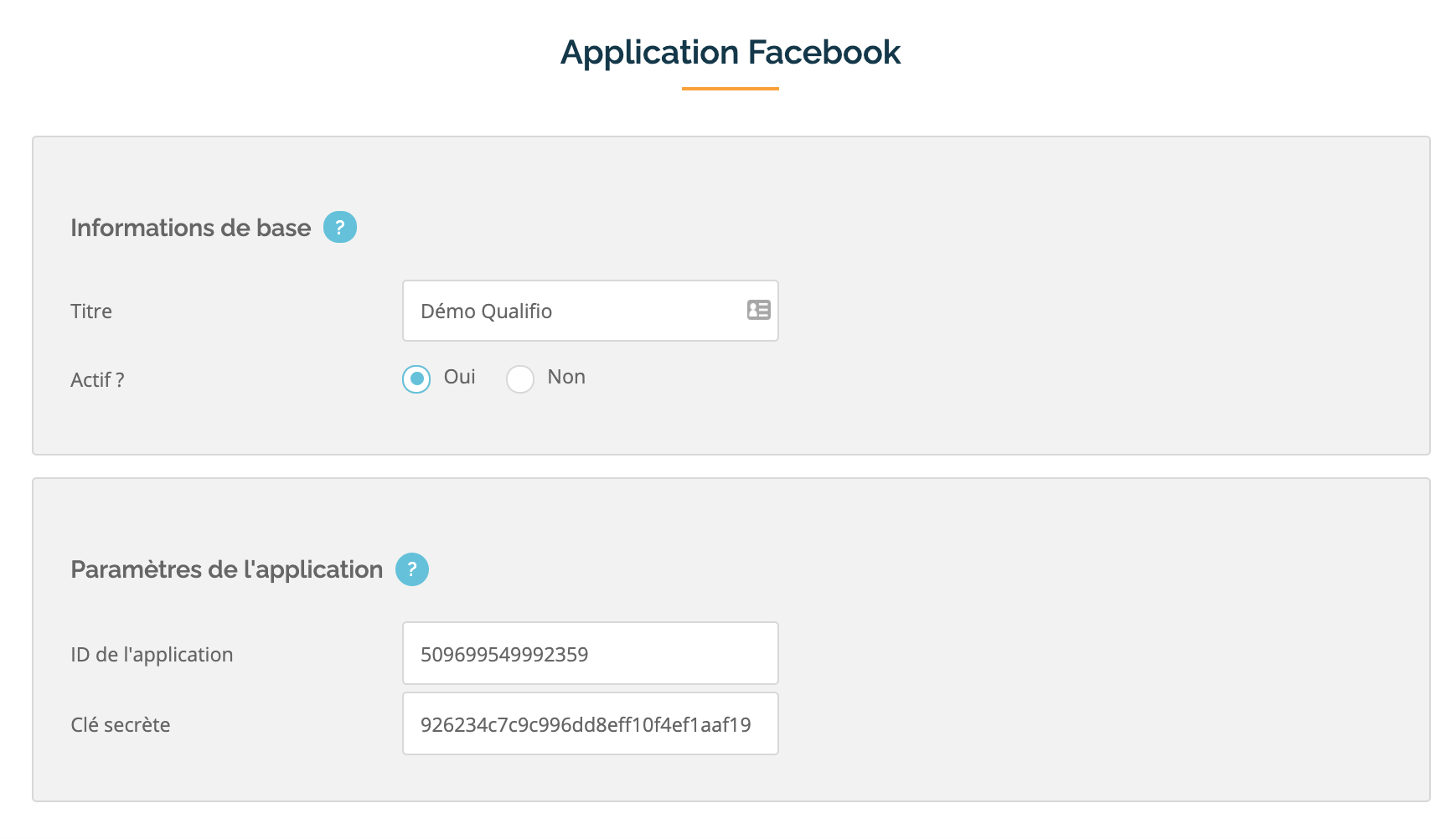This screenshot has height=839, width=1456.
Task: Click the Titre field label
Action: tap(91, 311)
